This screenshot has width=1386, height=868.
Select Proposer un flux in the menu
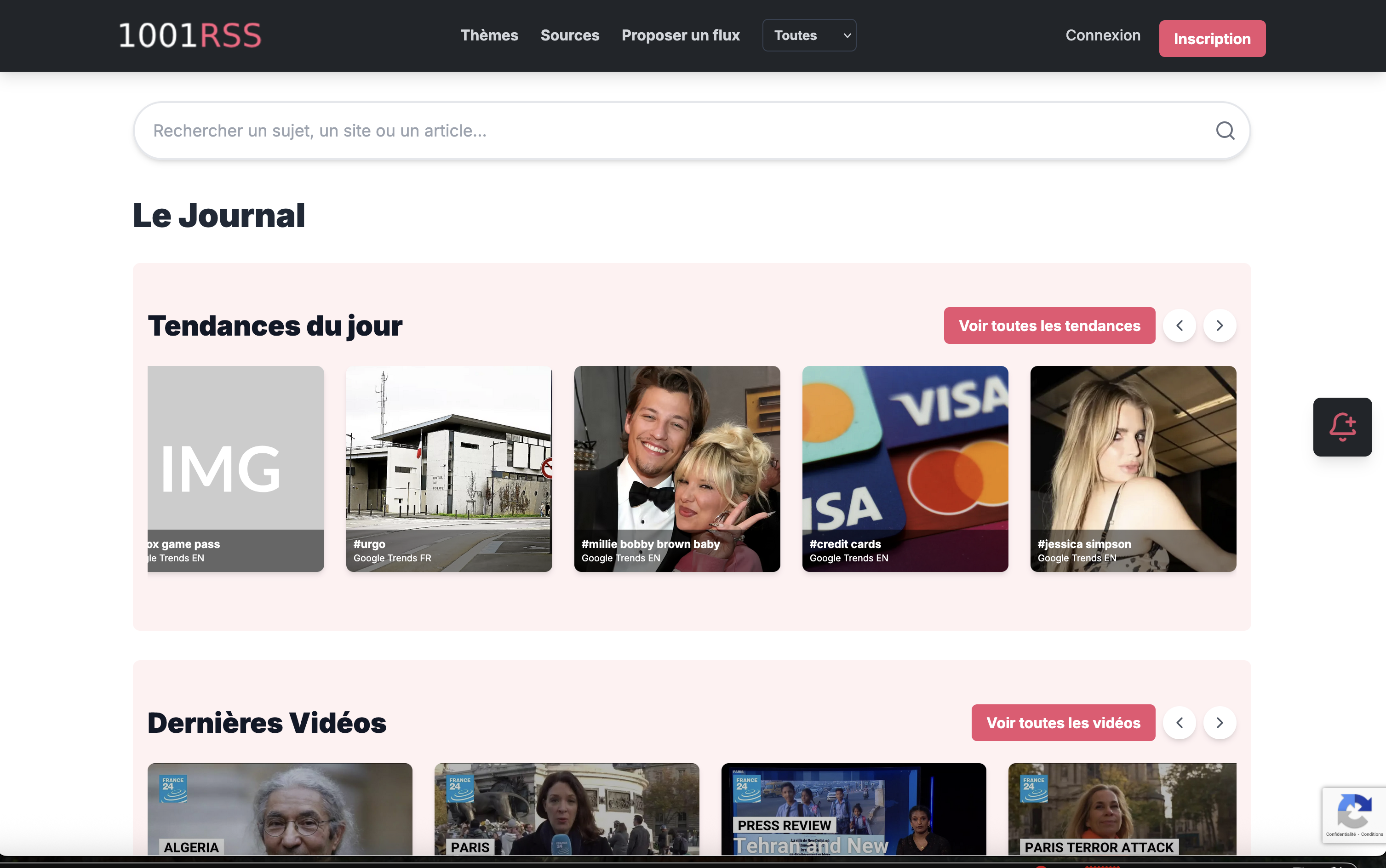tap(681, 35)
